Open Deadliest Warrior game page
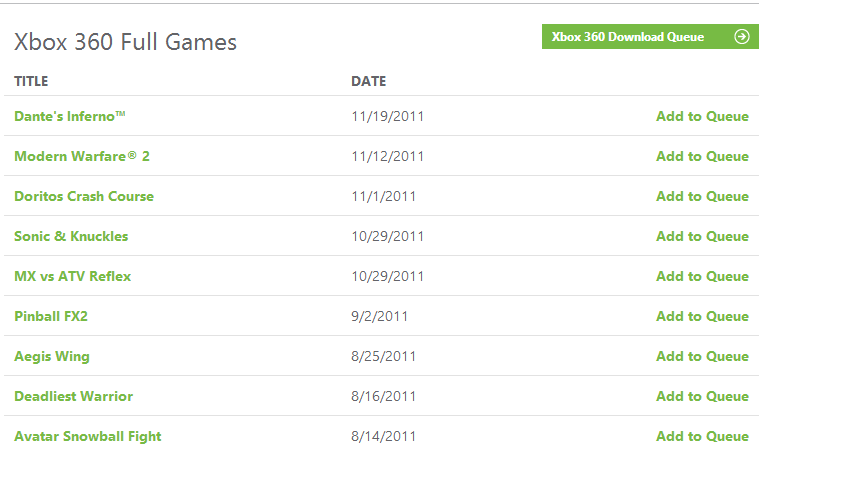Viewport: 851px width, 477px height. (x=73, y=397)
